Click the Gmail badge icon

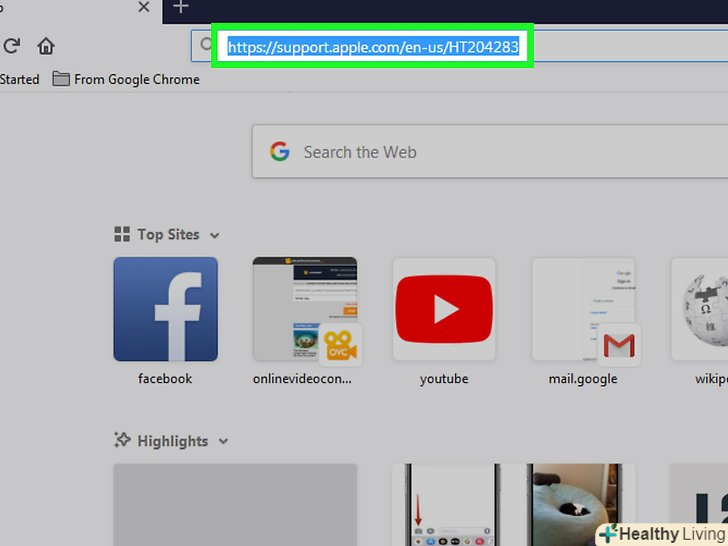click(619, 345)
